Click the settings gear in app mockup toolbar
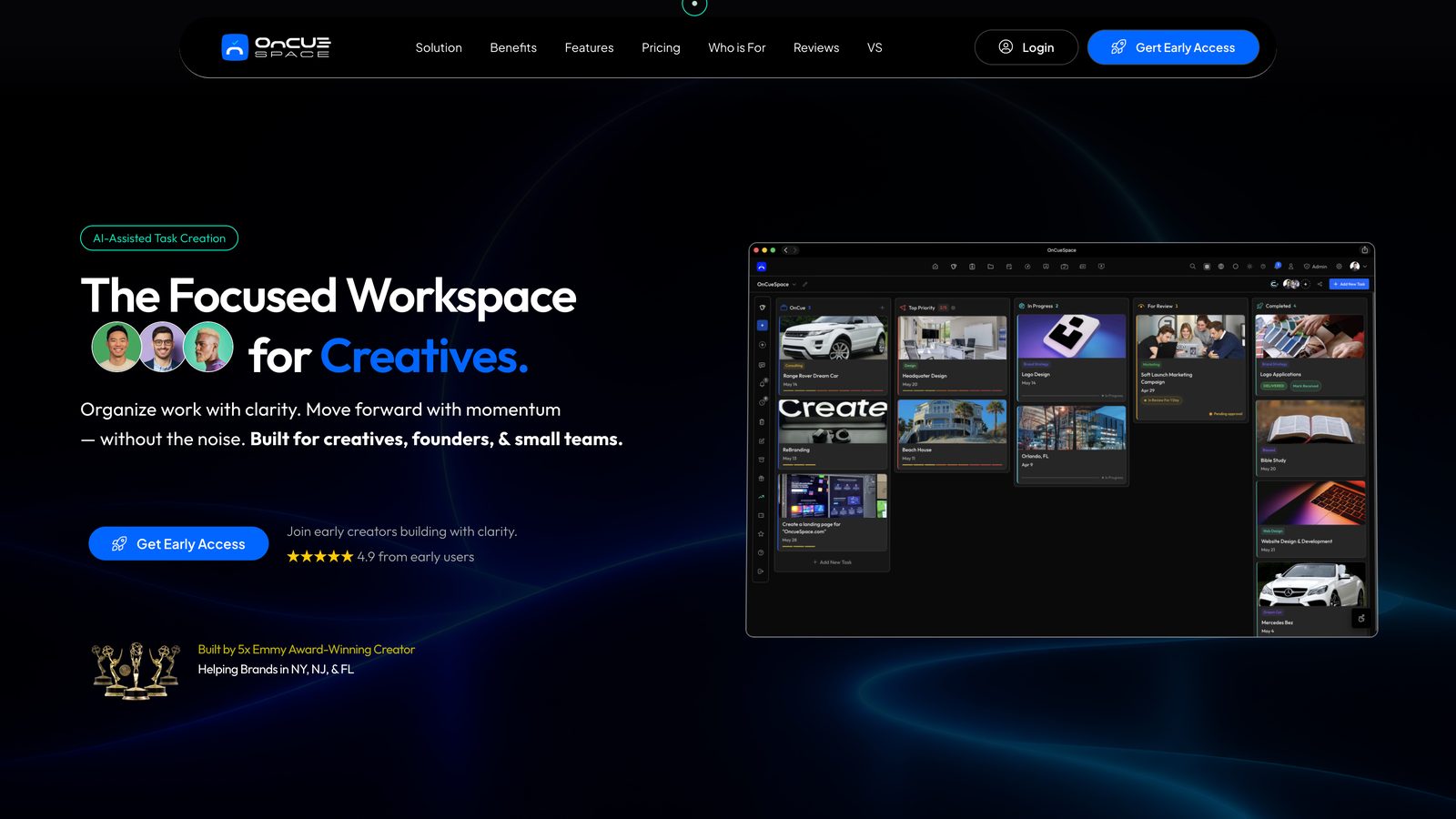 pos(1339,267)
